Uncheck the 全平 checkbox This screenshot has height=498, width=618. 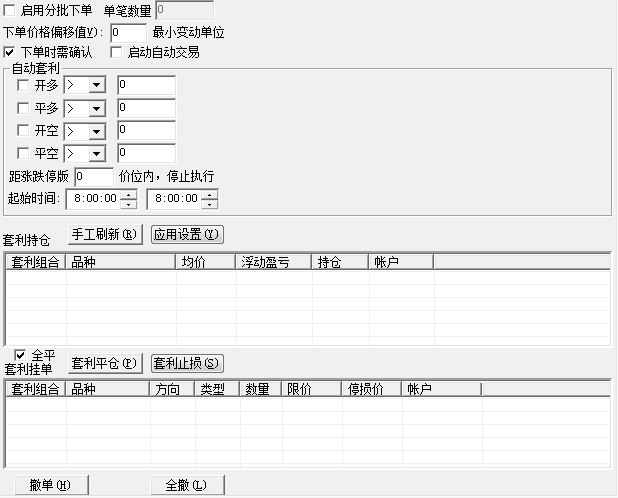coord(20,354)
